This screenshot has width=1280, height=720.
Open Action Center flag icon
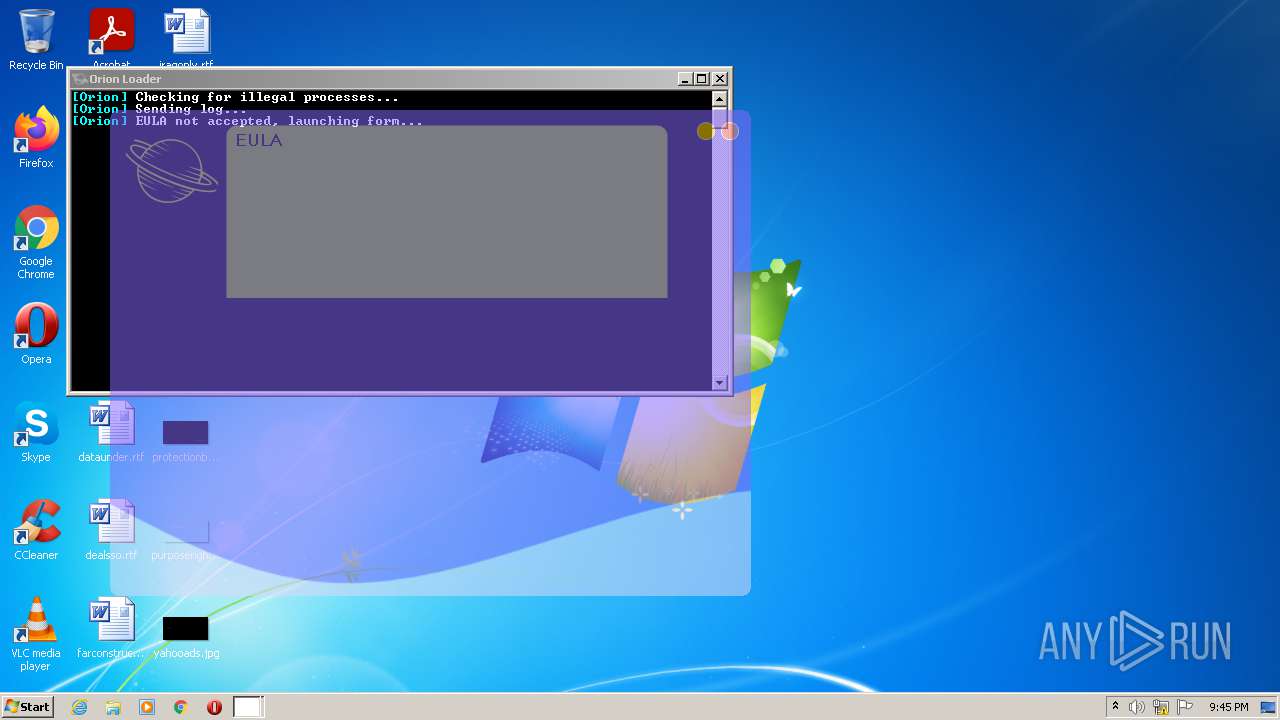click(1185, 707)
